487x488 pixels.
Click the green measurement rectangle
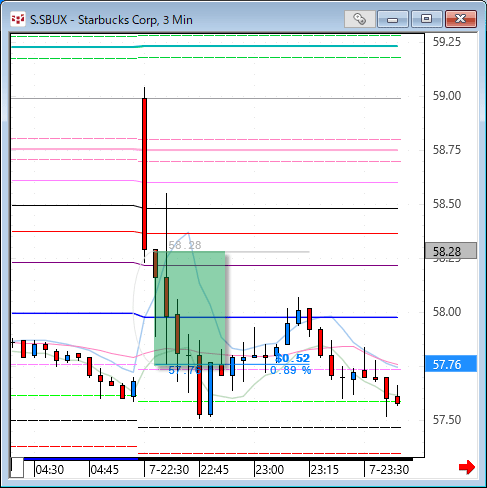pyautogui.click(x=190, y=308)
